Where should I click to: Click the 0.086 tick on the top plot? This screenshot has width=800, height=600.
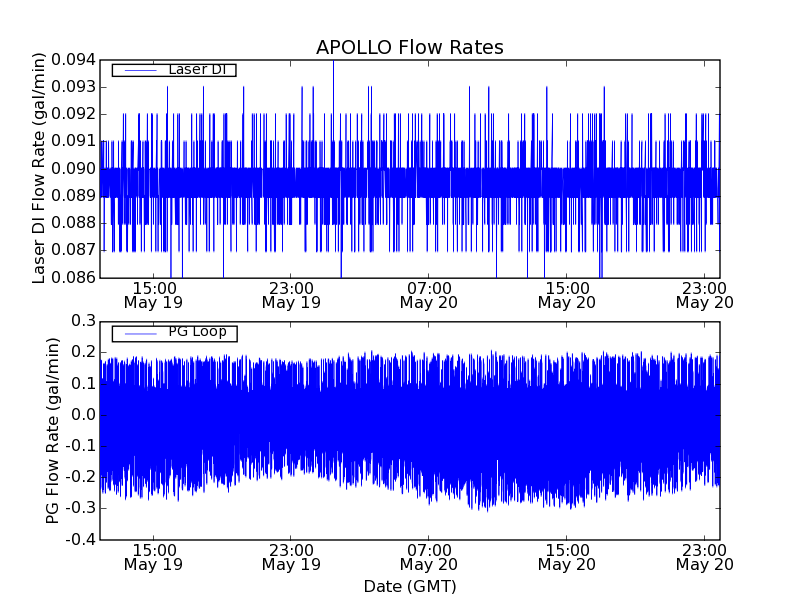72,276
